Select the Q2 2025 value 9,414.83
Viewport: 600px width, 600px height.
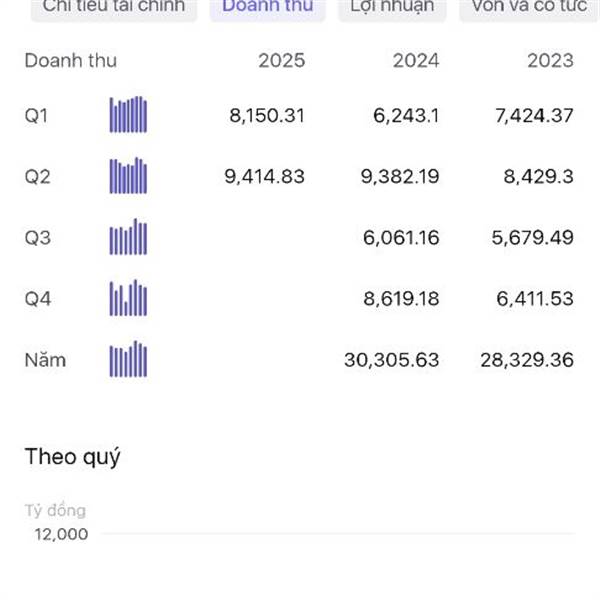[265, 177]
